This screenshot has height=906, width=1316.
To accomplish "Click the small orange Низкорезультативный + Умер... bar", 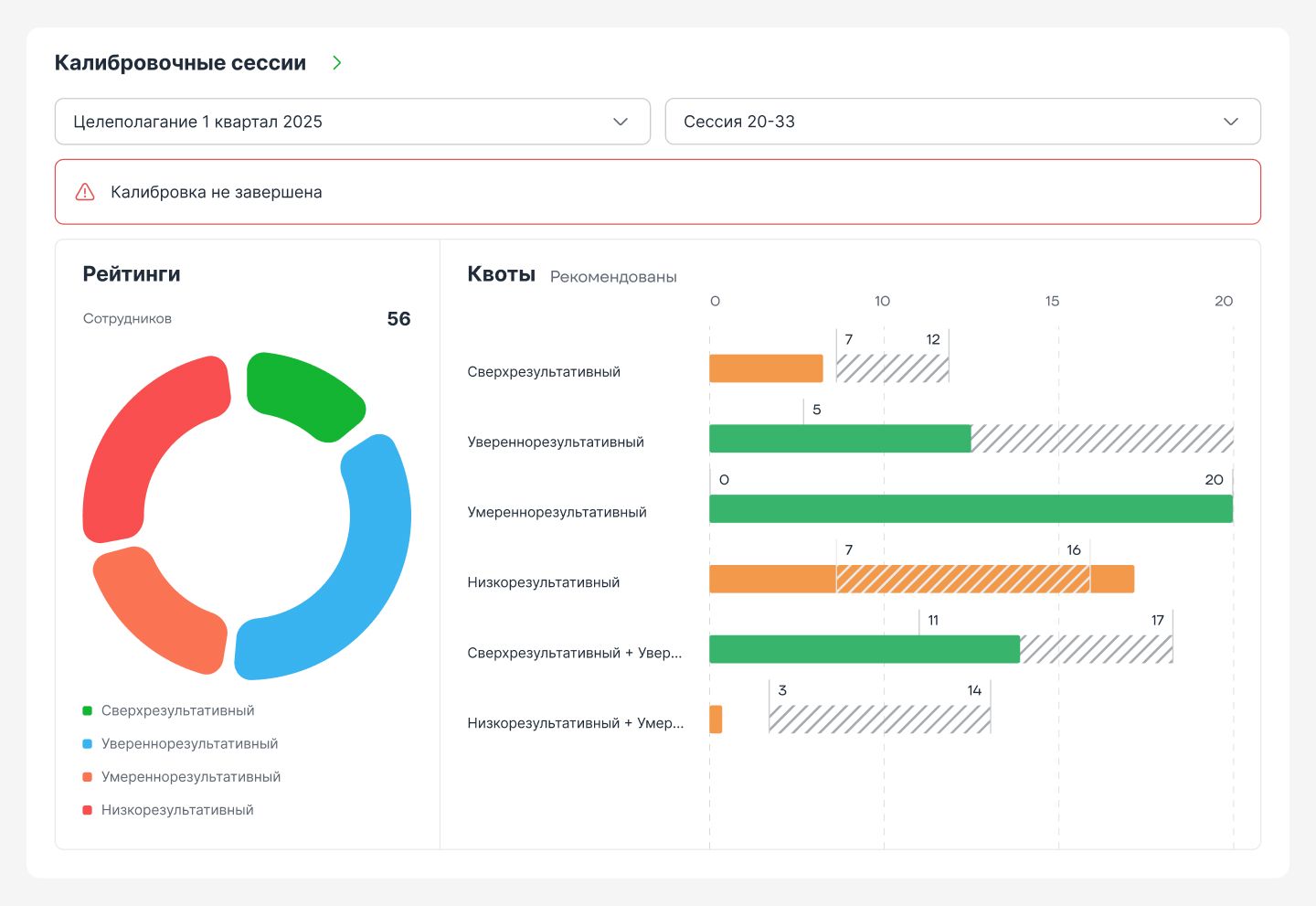I will [716, 719].
